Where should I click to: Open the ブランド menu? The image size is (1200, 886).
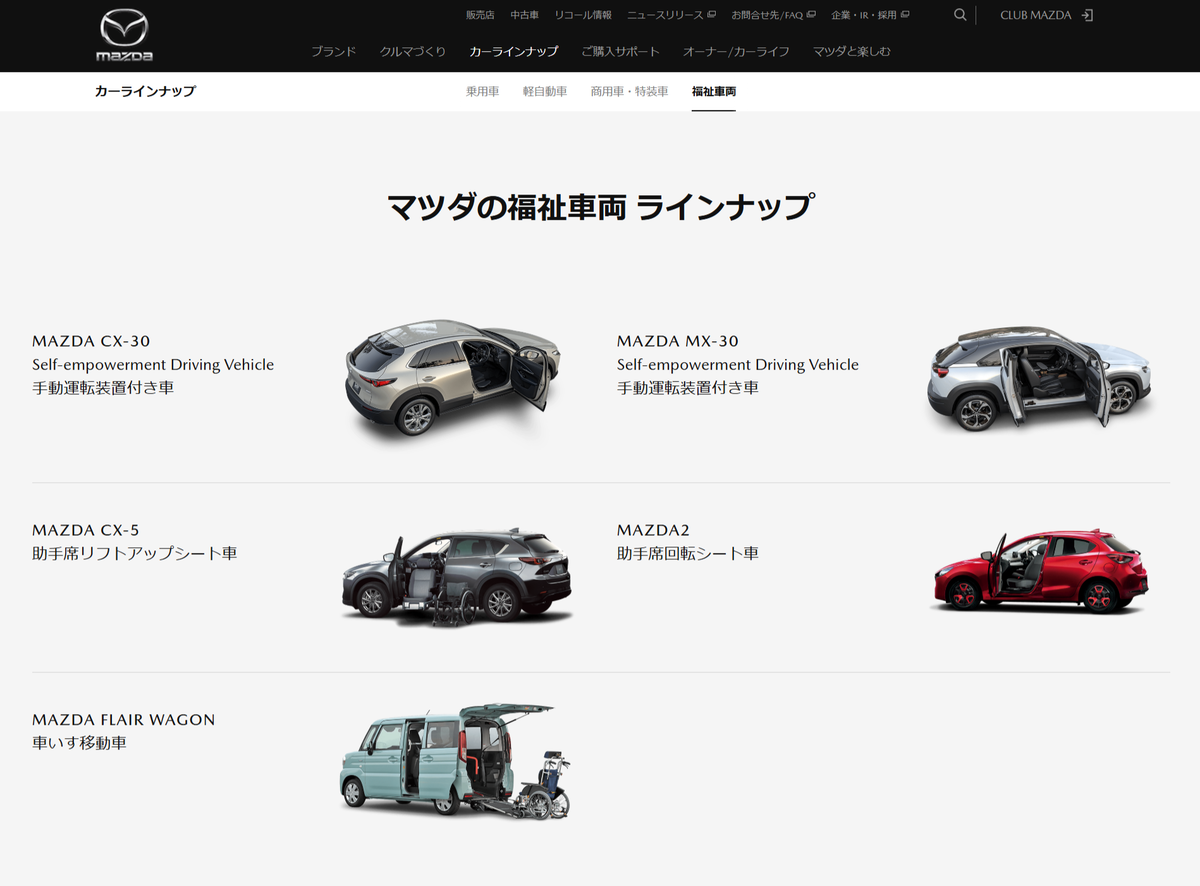click(x=333, y=51)
